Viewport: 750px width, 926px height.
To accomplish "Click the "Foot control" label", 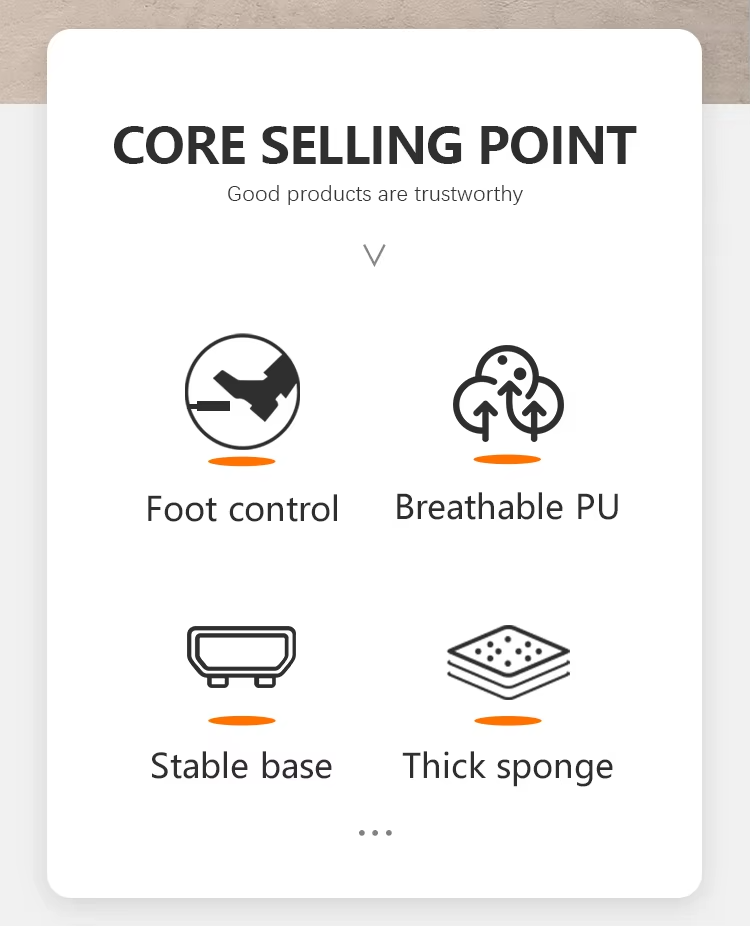I will (x=242, y=509).
